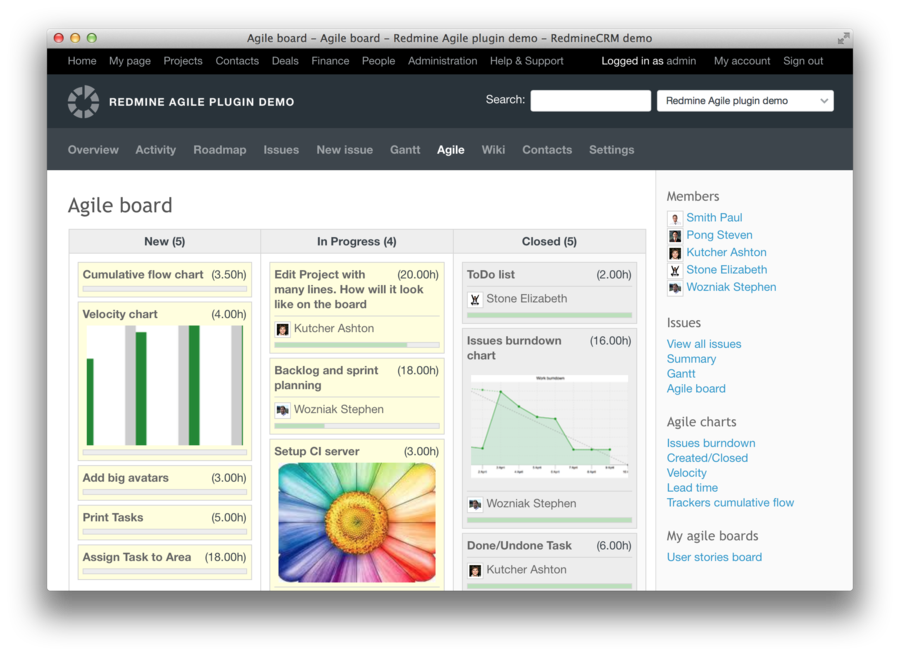Go to User stories board

pos(714,557)
